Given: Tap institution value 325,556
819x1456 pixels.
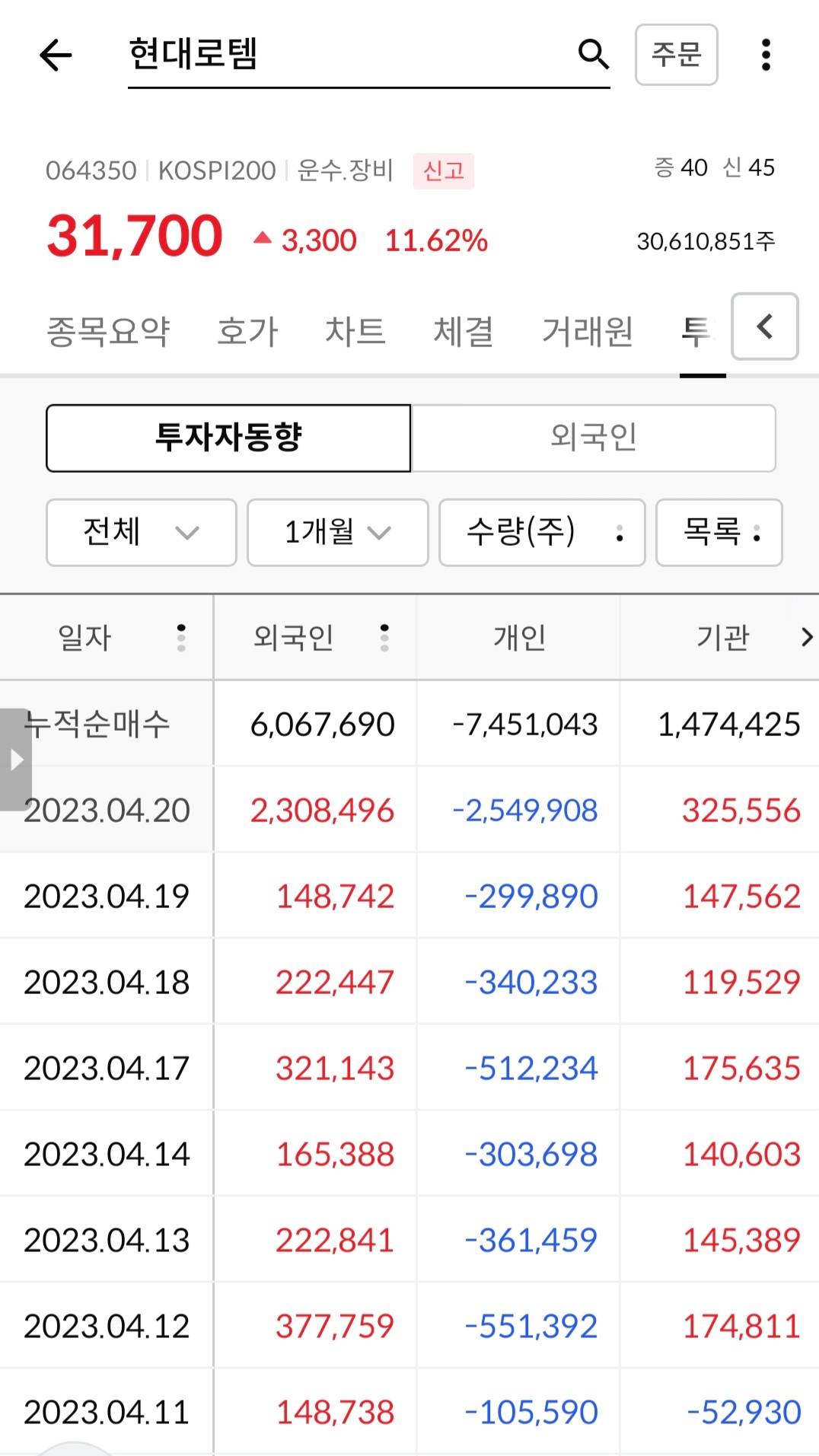Looking at the screenshot, I should click(x=741, y=811).
